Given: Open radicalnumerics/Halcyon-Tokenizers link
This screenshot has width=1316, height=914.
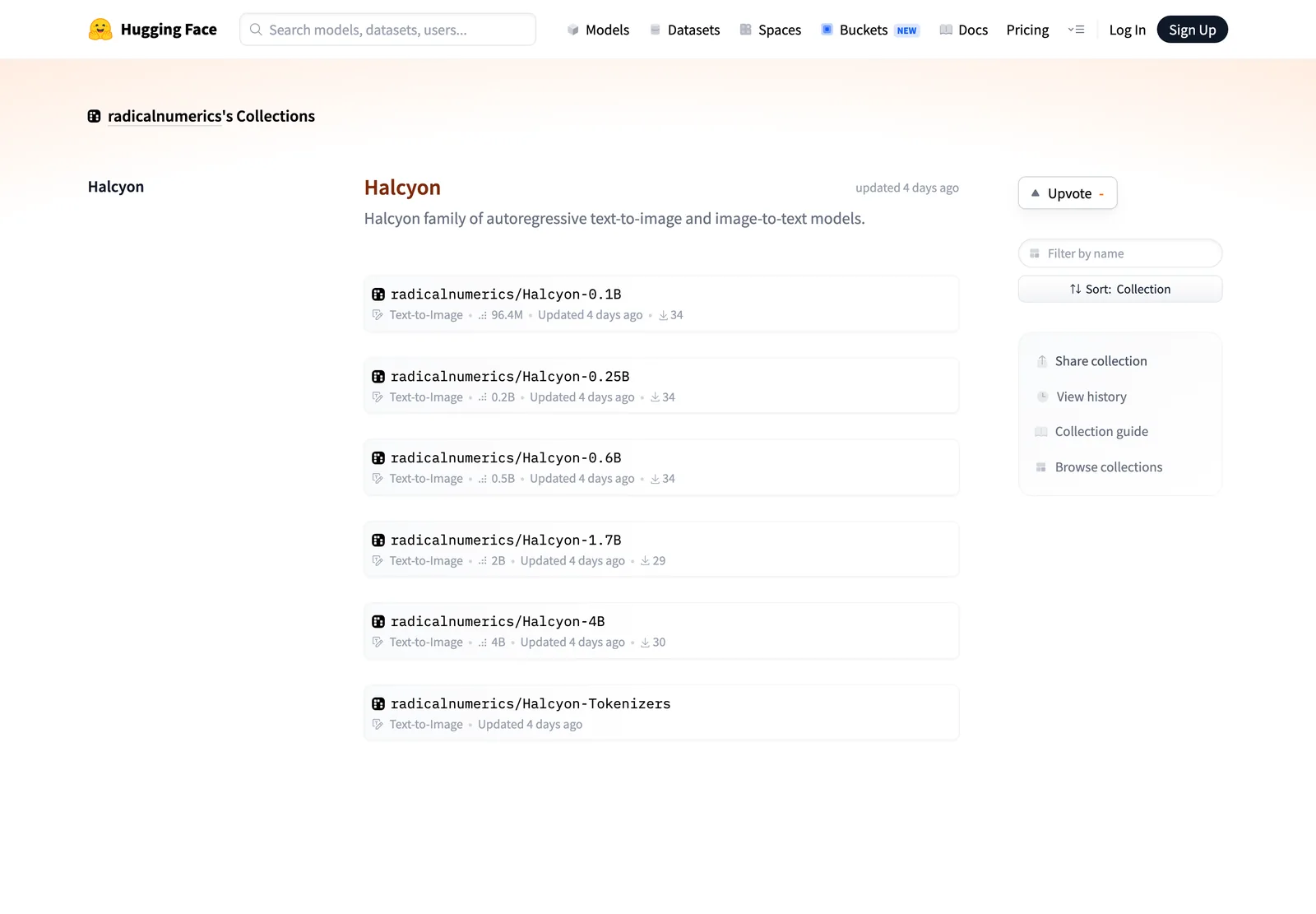Looking at the screenshot, I should click(531, 704).
